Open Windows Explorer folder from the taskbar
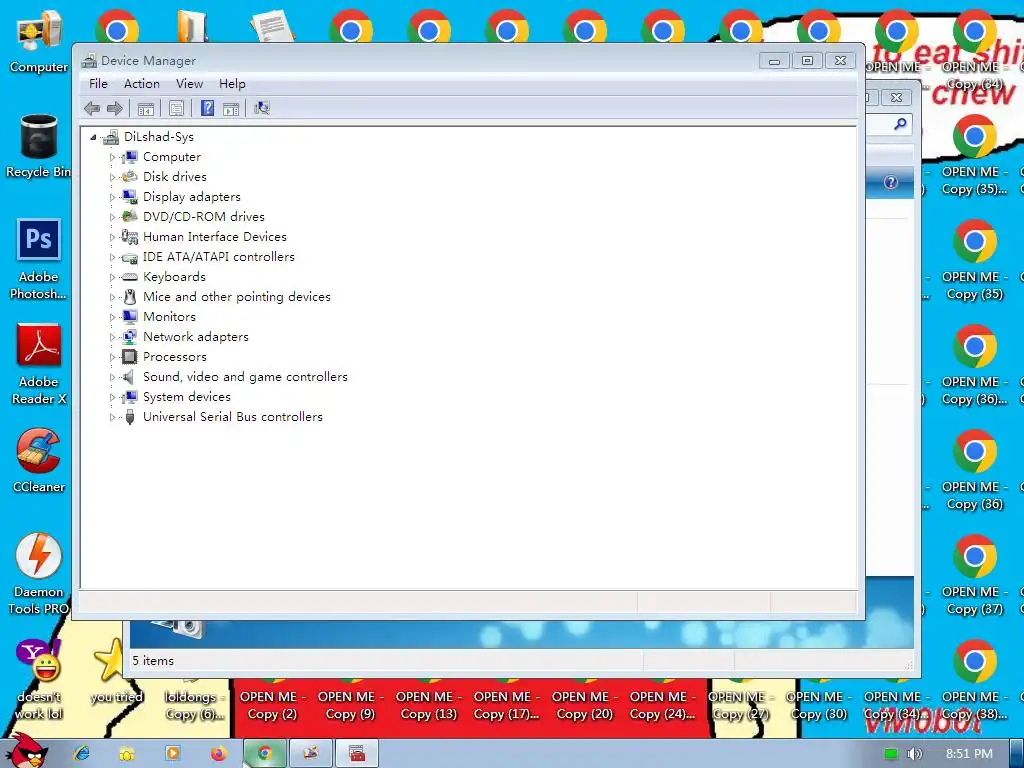 127,754
